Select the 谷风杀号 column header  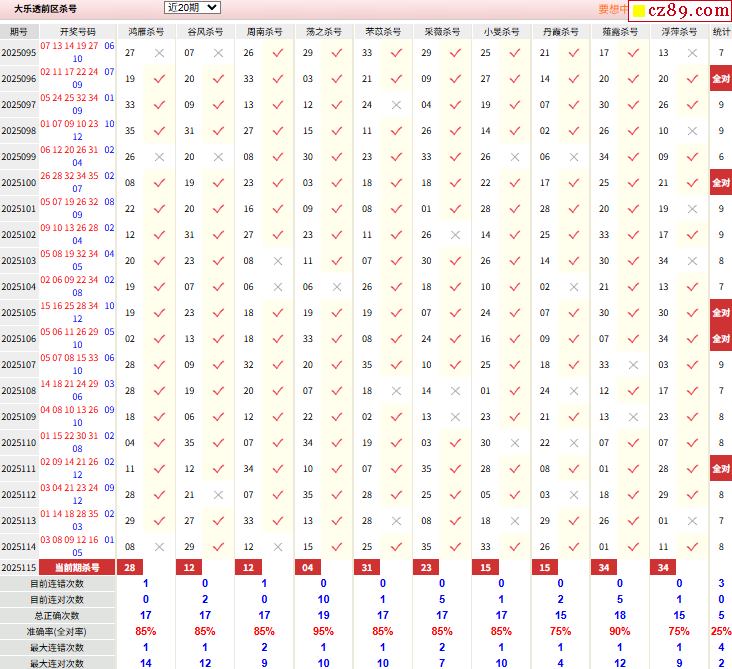click(205, 32)
